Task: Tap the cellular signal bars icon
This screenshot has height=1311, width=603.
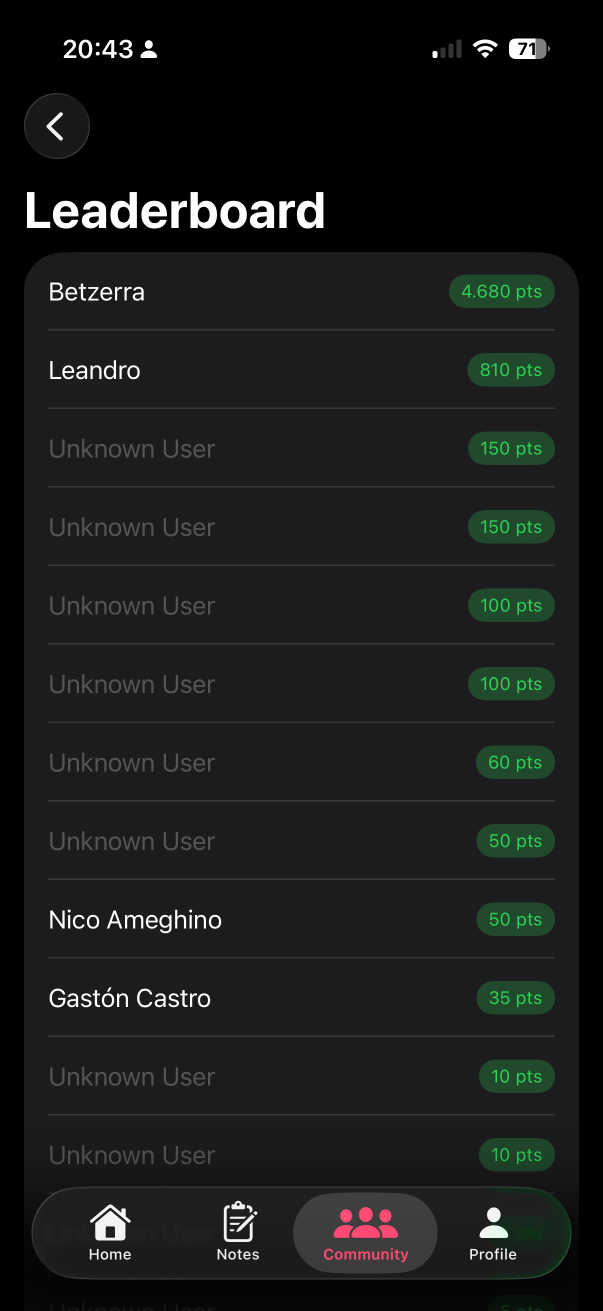Action: pos(447,49)
